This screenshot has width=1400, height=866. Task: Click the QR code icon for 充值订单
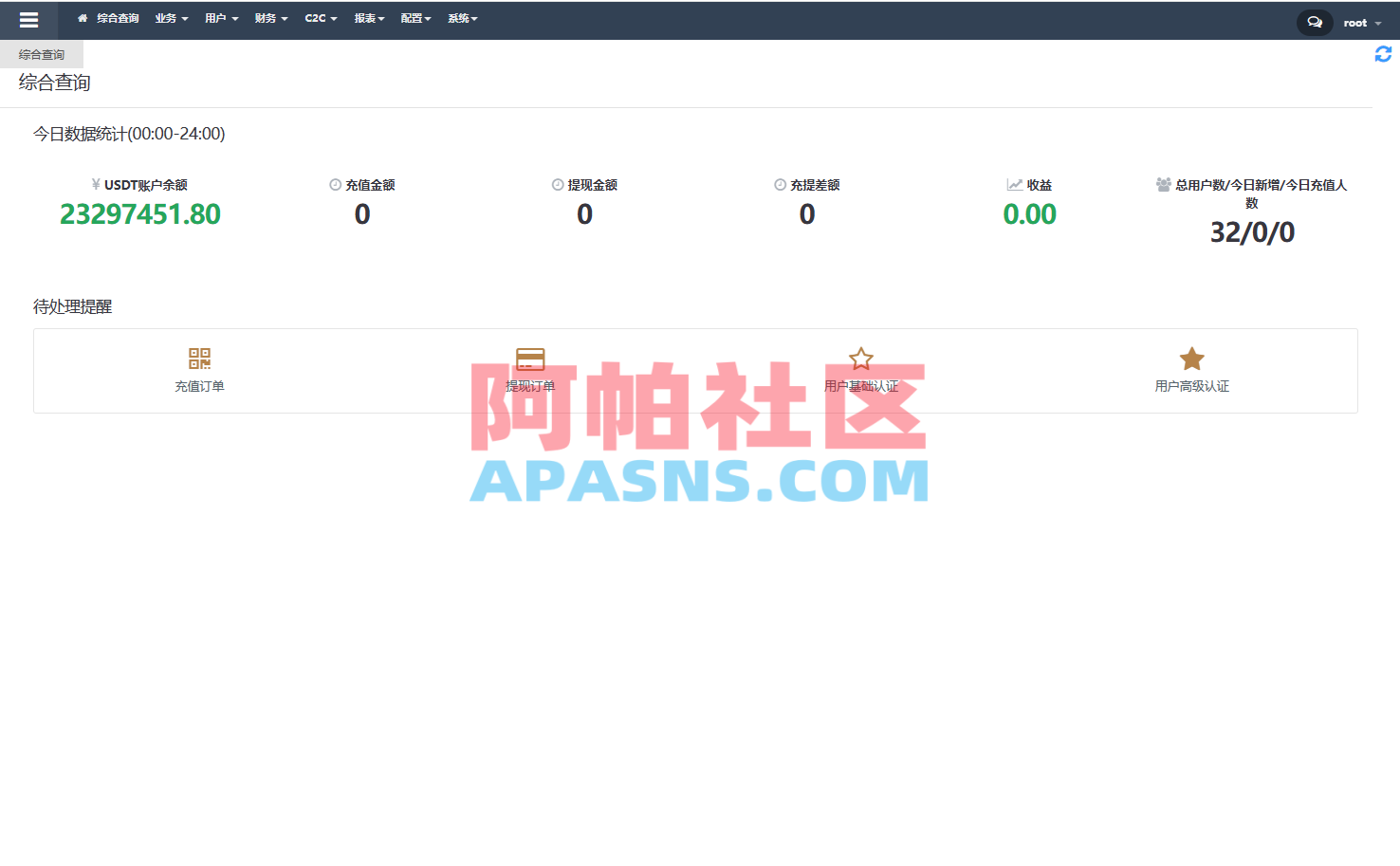tap(199, 359)
